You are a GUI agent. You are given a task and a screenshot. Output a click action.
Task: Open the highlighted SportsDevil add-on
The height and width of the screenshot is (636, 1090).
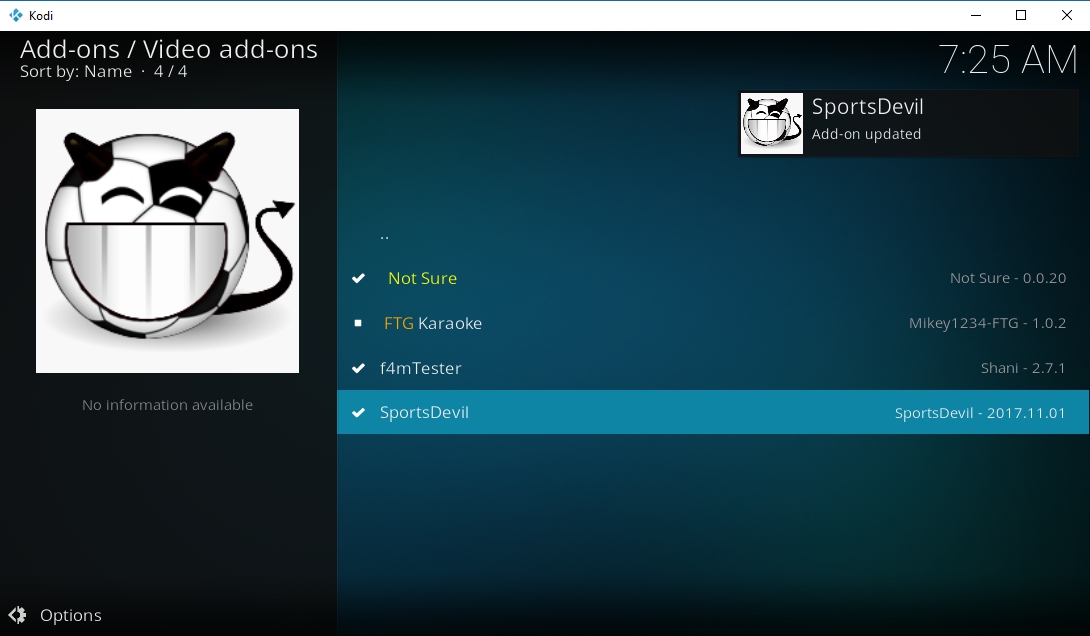713,412
